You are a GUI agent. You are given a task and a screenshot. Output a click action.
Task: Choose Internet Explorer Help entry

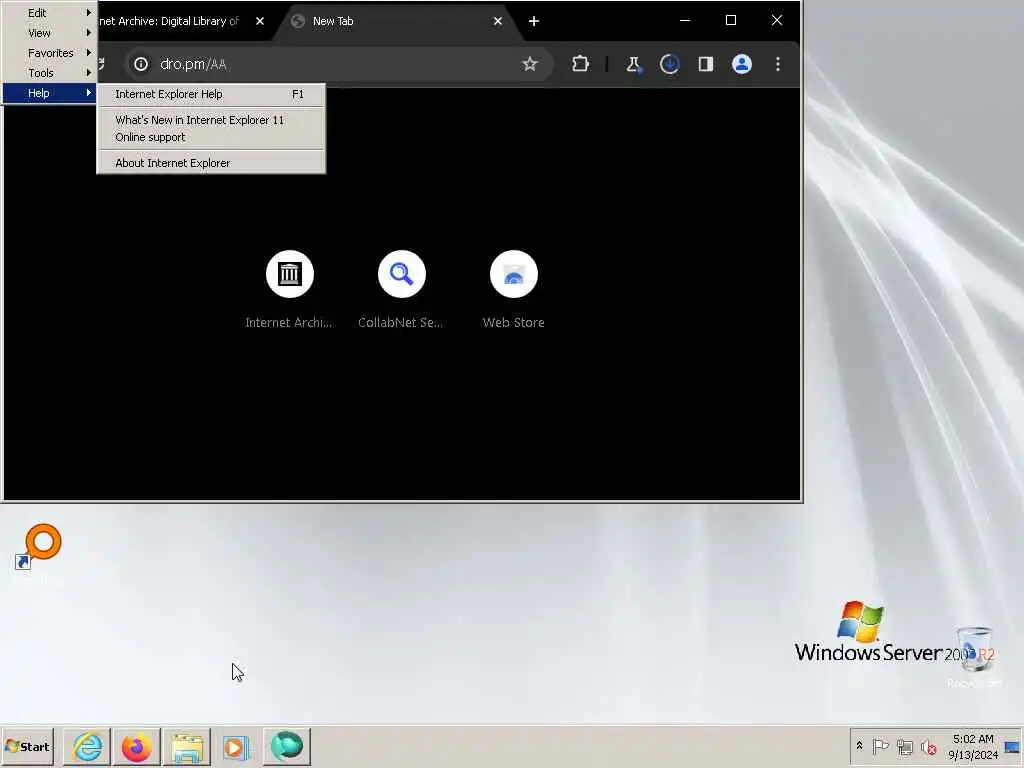point(210,94)
